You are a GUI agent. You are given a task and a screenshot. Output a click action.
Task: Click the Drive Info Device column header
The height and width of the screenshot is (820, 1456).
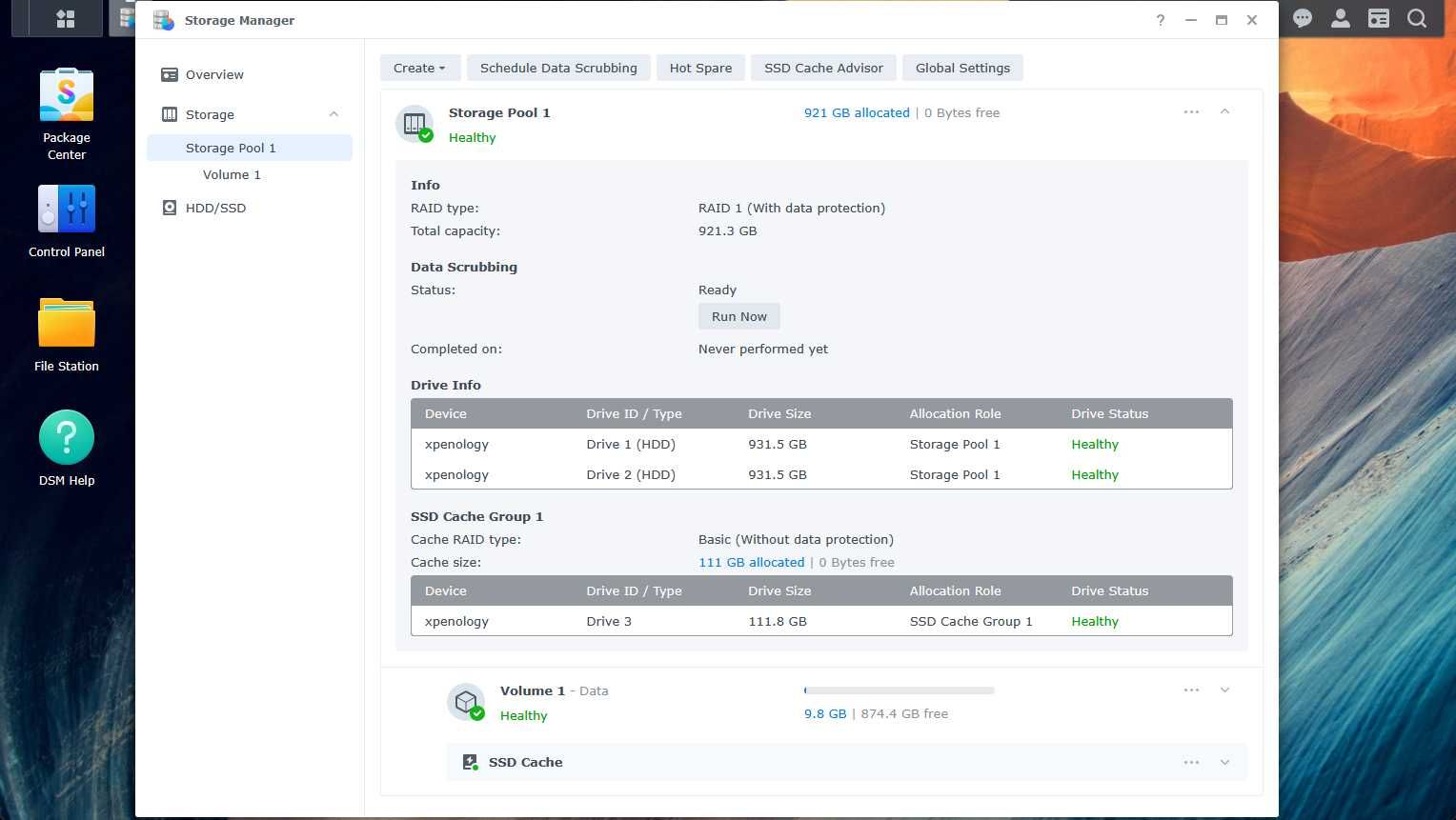click(x=445, y=413)
